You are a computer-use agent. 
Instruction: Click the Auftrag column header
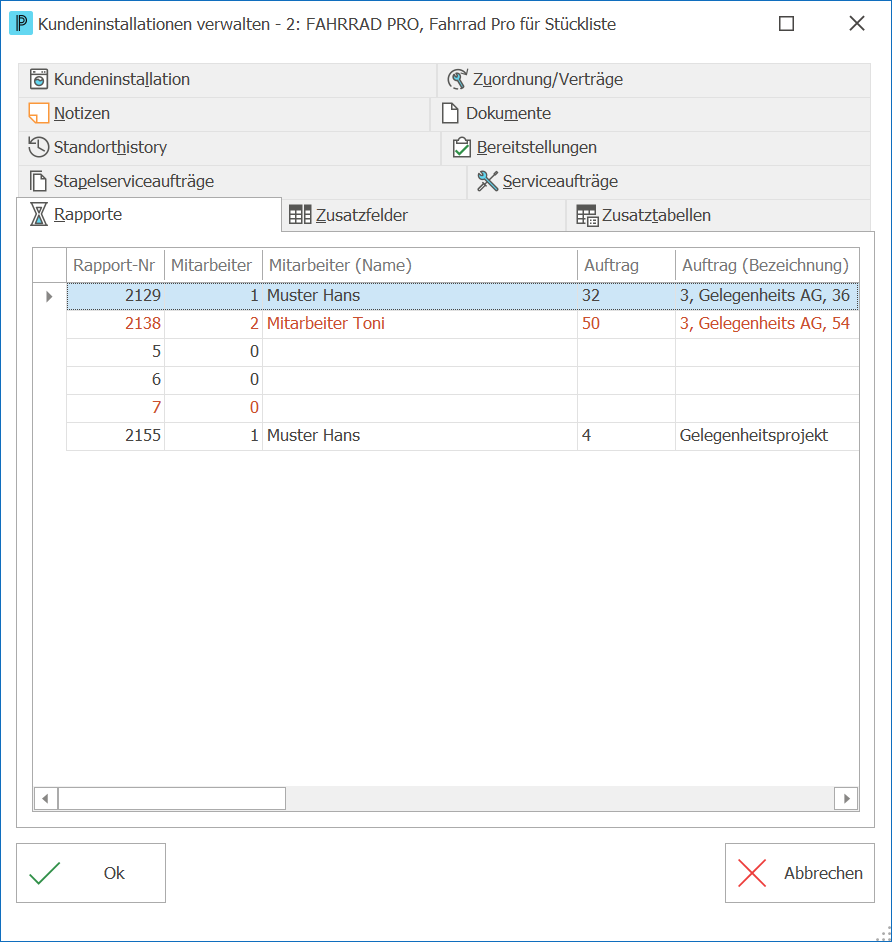click(627, 265)
